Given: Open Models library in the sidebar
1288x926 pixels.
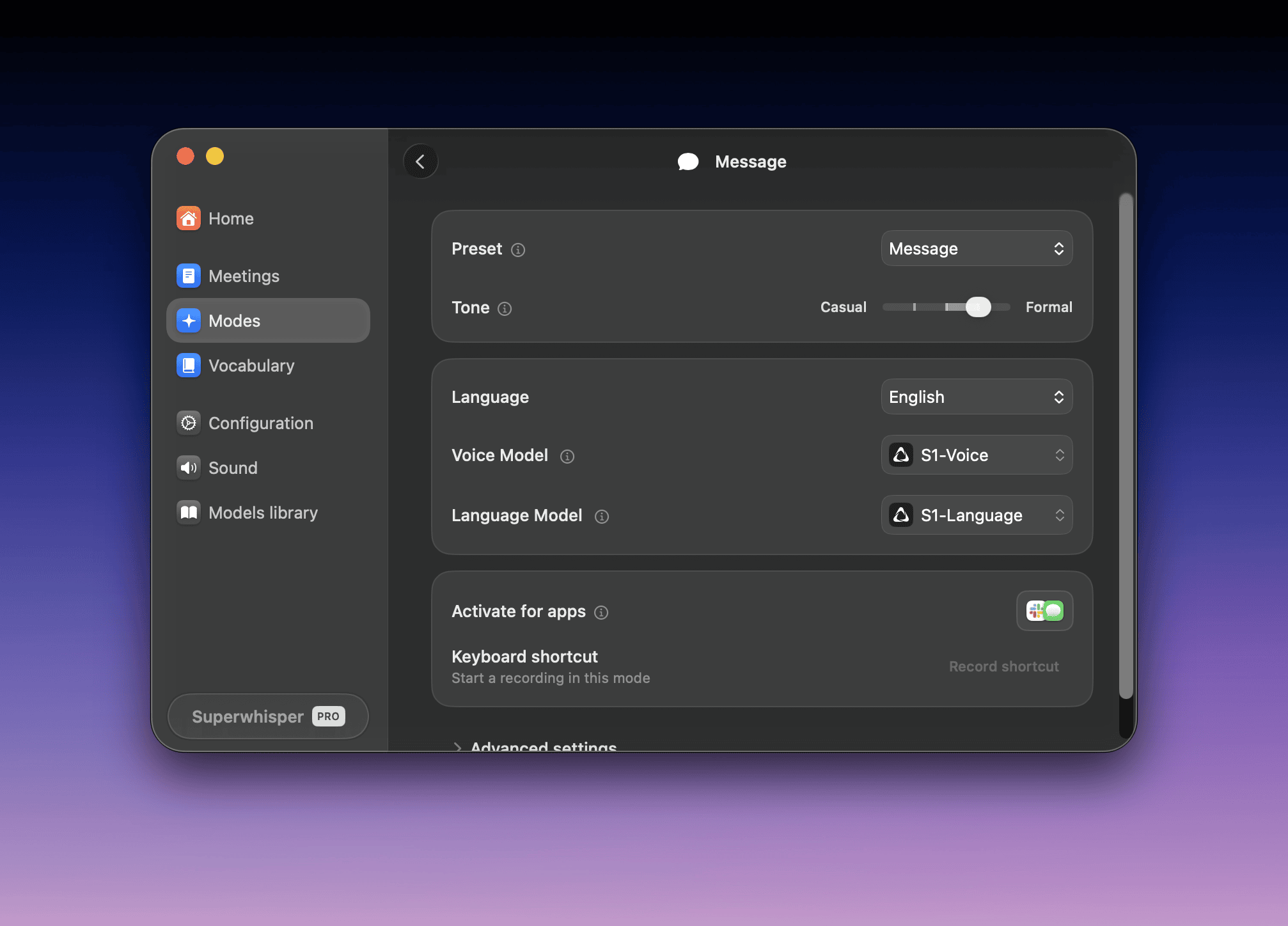Looking at the screenshot, I should click(268, 513).
